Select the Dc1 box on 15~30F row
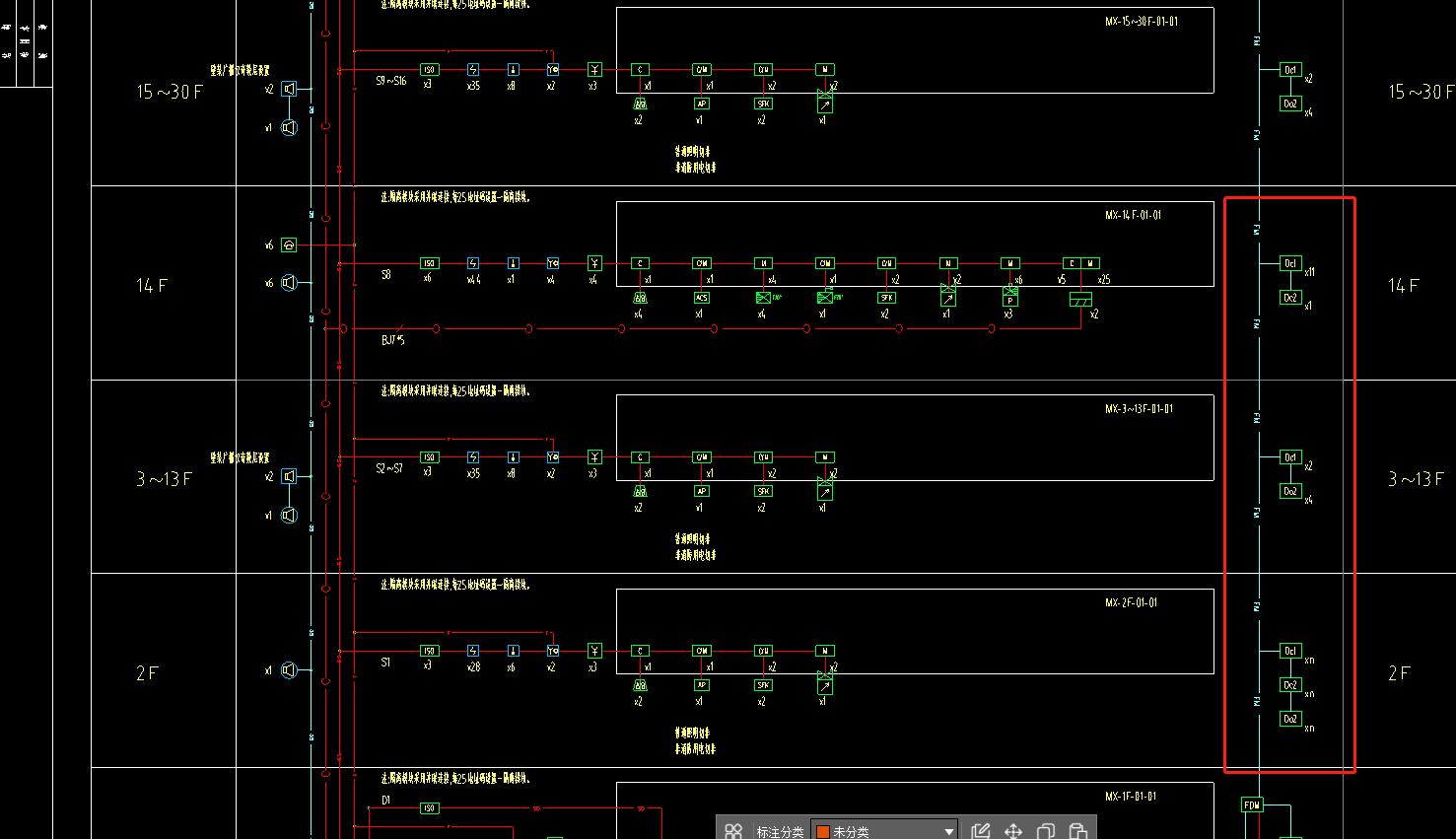The width and height of the screenshot is (1456, 839). 1290,70
